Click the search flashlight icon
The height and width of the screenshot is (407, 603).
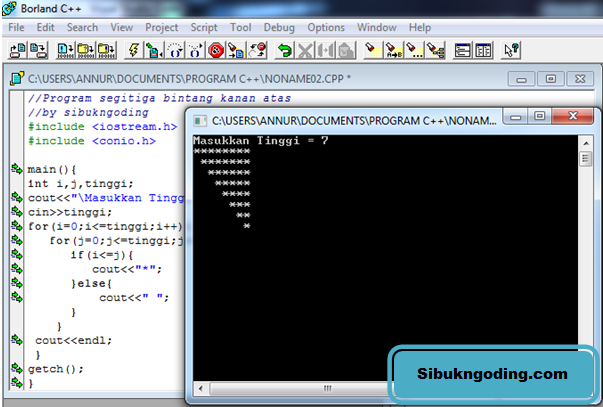pos(373,50)
